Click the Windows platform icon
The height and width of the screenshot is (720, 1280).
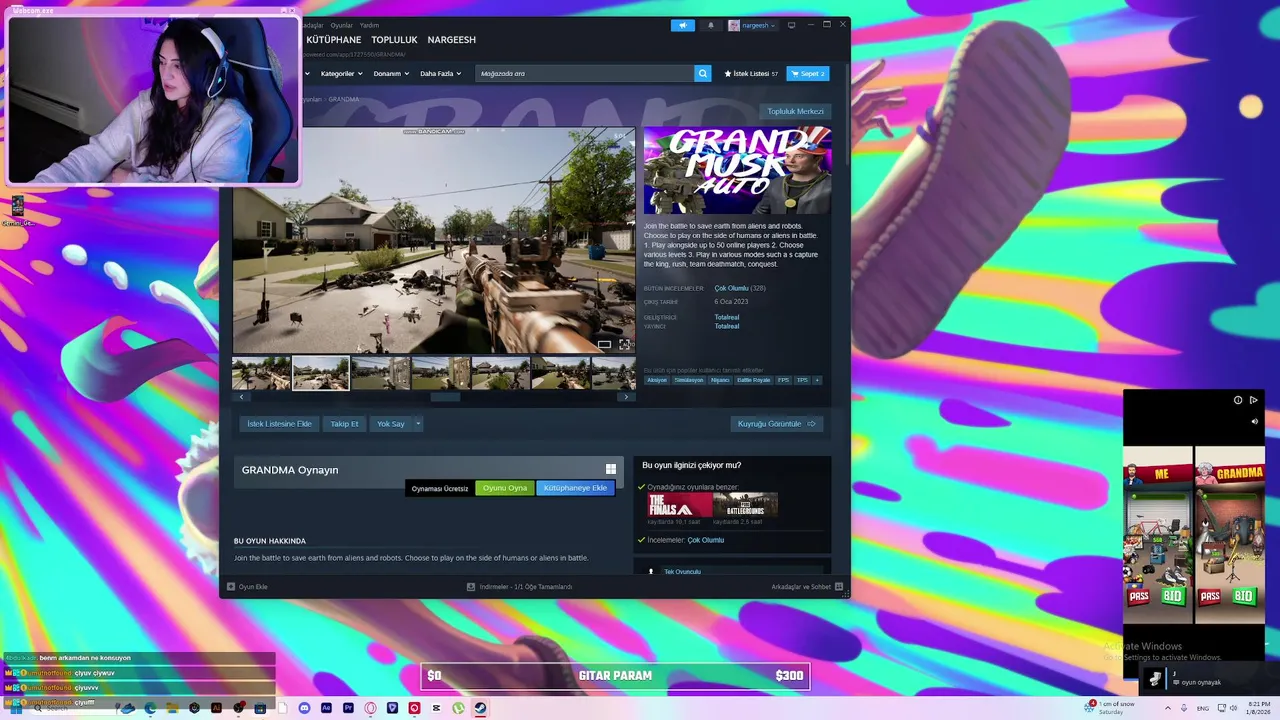coord(611,469)
